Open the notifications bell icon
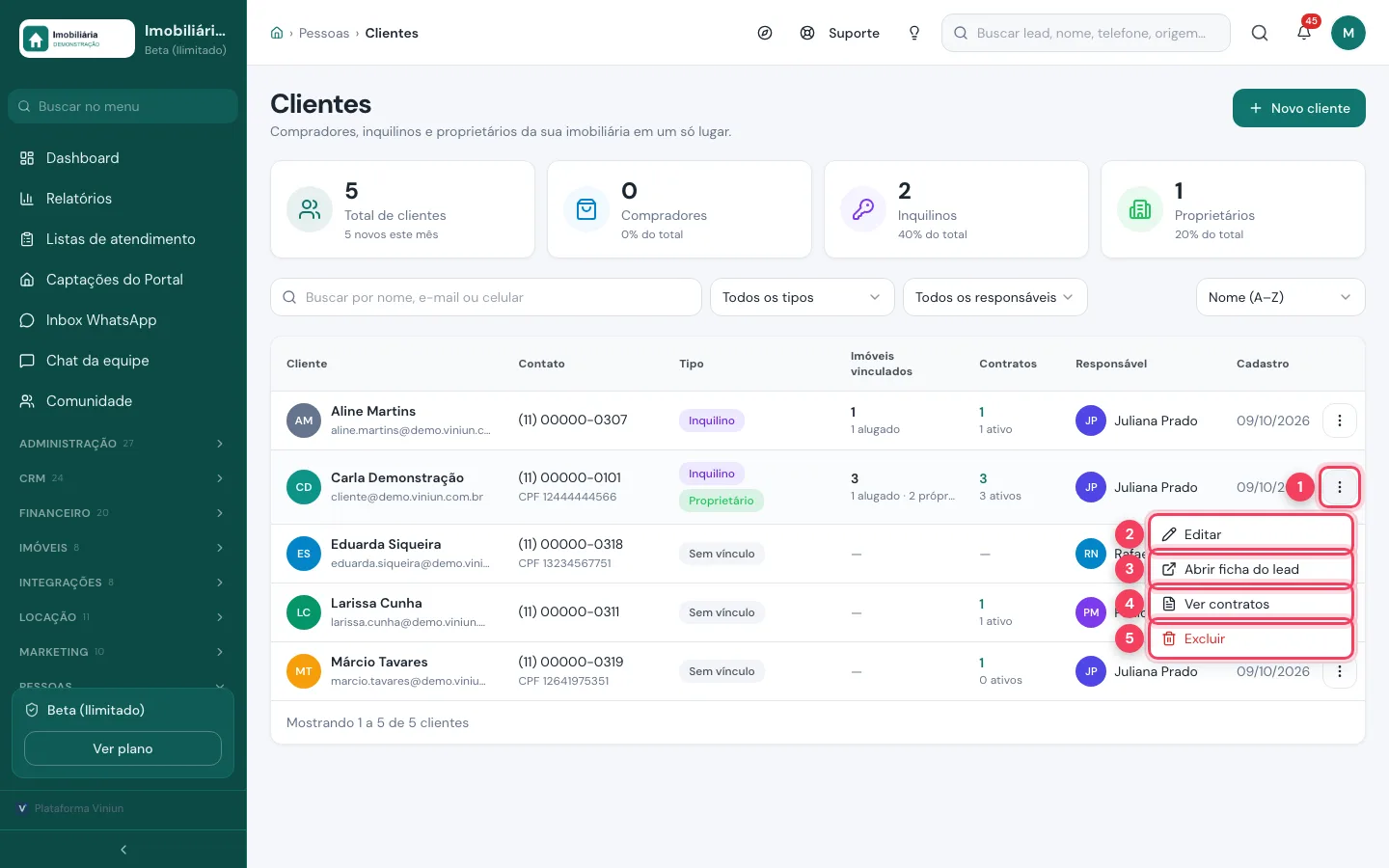 (1304, 33)
